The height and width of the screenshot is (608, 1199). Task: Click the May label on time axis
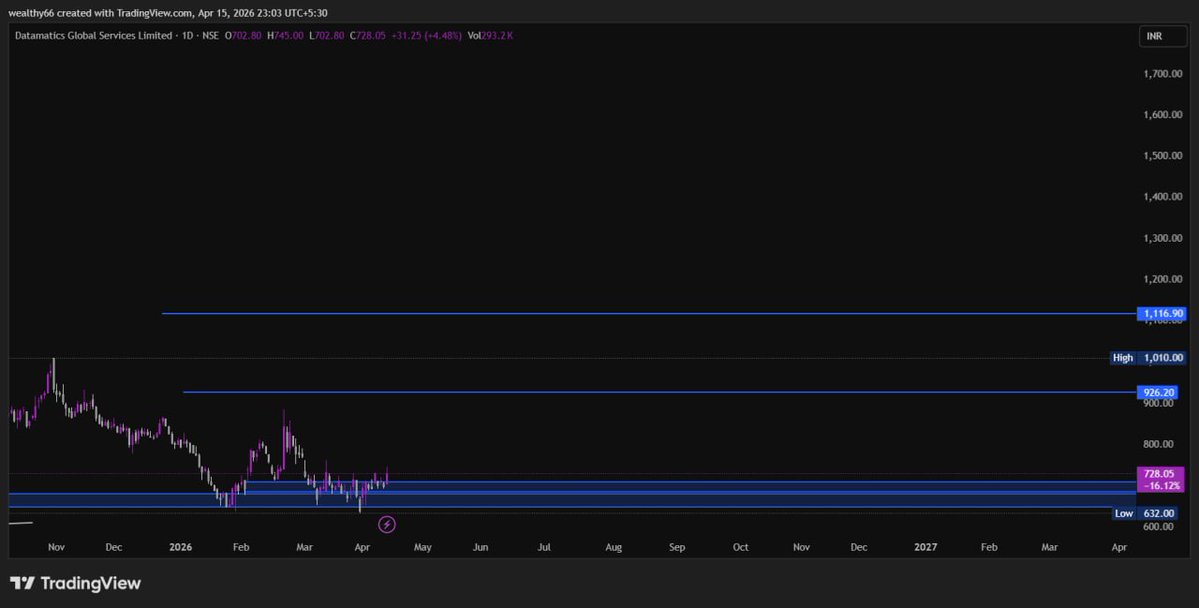click(423, 548)
